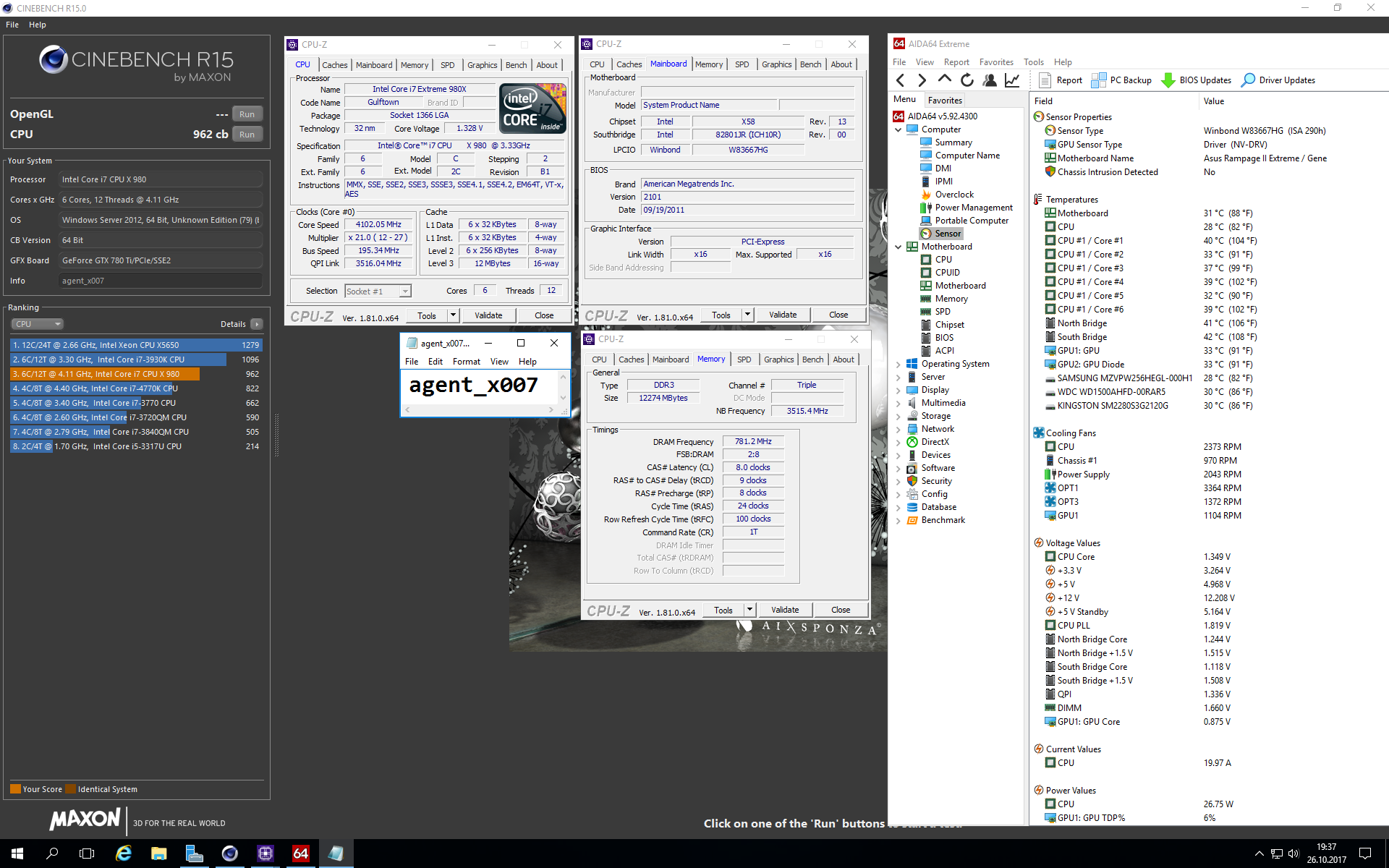
Task: Click Validate in CPU-Z CPU window
Action: (x=488, y=315)
